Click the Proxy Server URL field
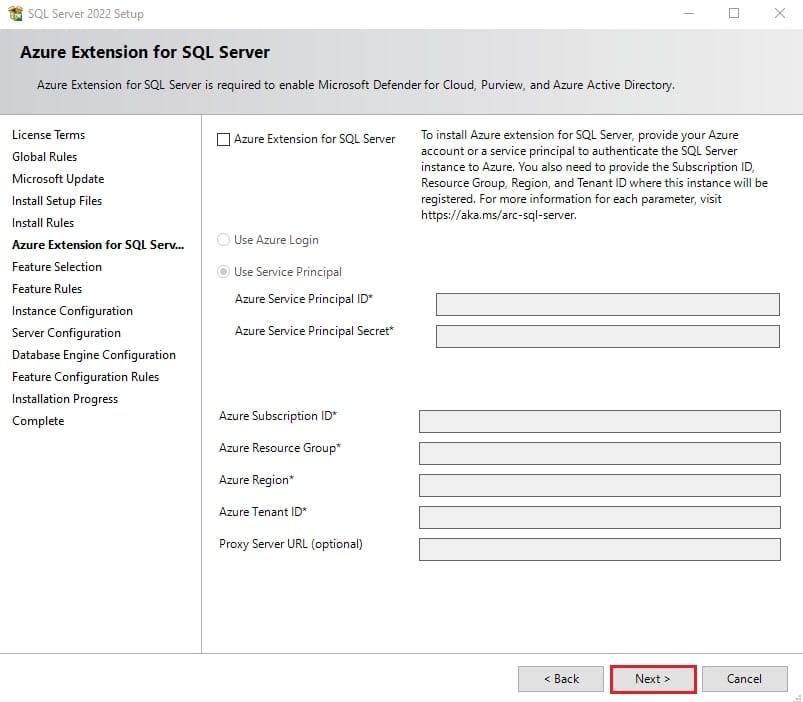 tap(599, 549)
